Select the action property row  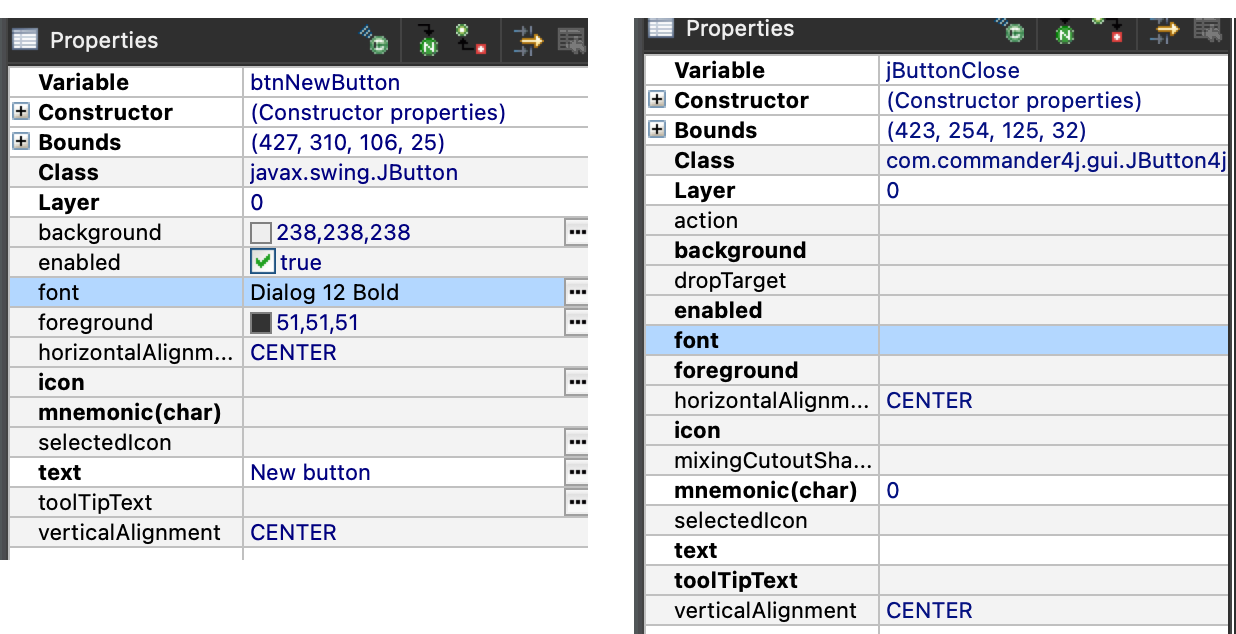(x=936, y=220)
